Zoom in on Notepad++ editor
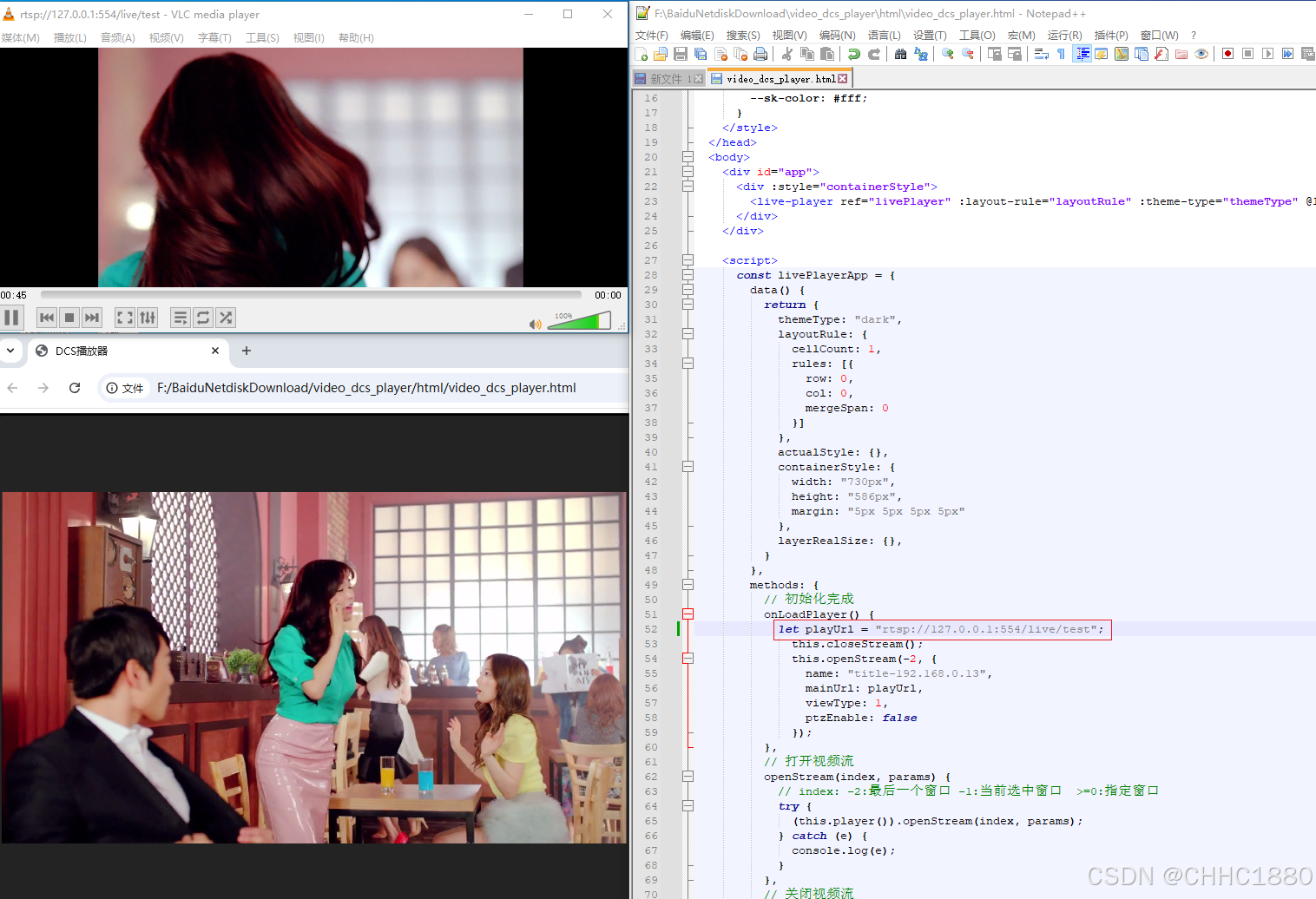Image resolution: width=1316 pixels, height=899 pixels. 948,54
